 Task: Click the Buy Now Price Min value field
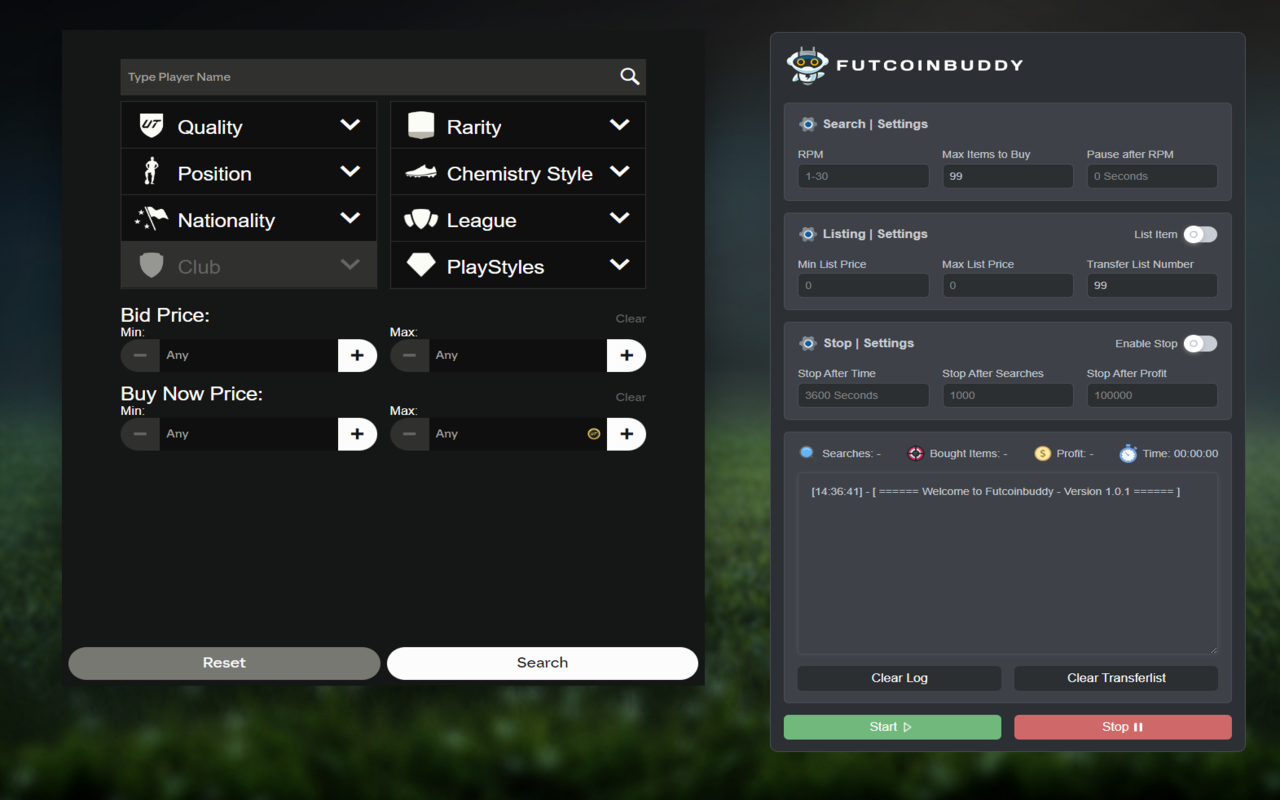click(249, 434)
